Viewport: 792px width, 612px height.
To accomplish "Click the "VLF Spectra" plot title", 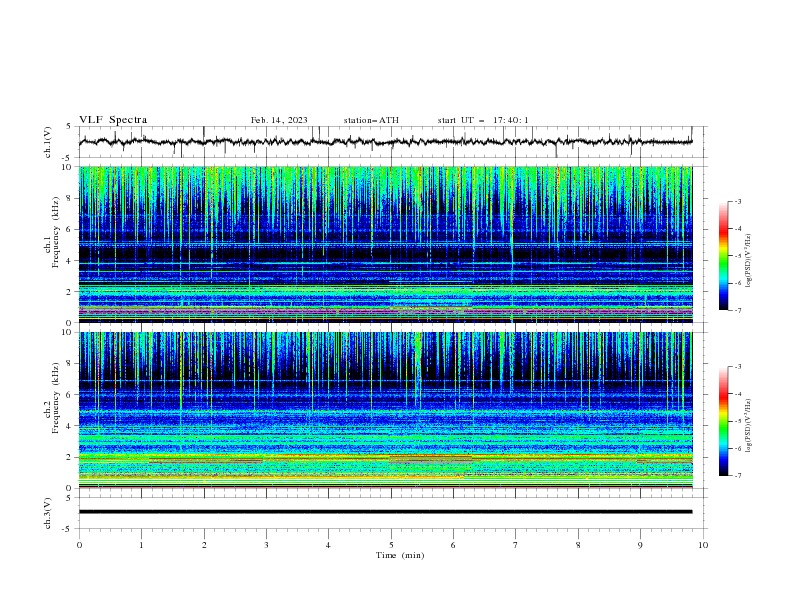I will 113,120.
